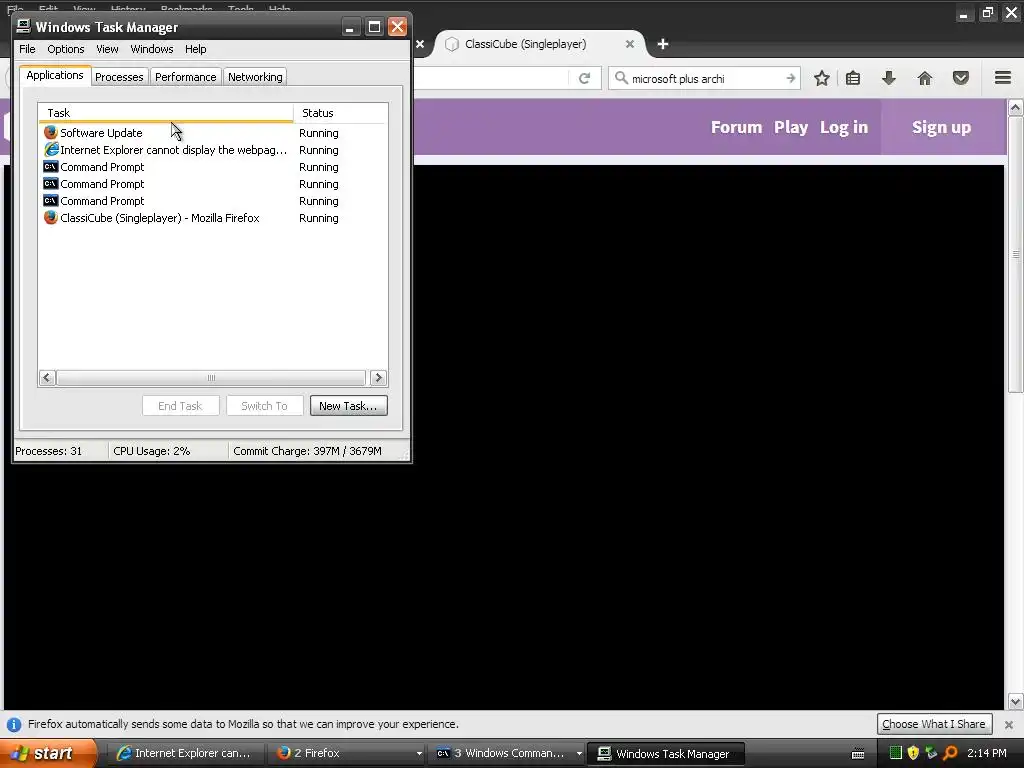Click CPU Usage: 2% status text
This screenshot has height=768, width=1024.
[x=152, y=451]
